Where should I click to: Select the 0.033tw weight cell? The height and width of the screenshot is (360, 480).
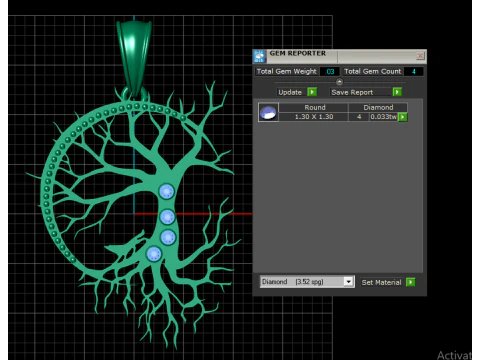click(x=384, y=117)
